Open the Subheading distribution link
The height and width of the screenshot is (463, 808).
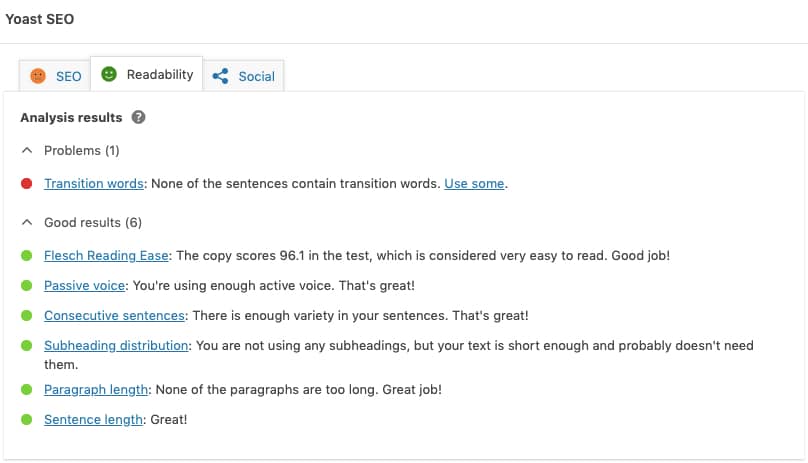point(116,345)
